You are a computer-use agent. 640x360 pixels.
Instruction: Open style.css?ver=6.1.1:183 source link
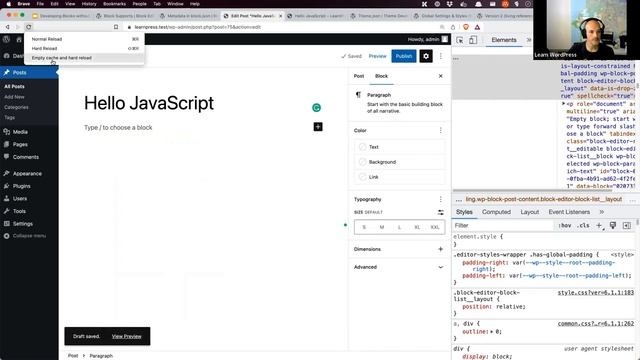(596, 293)
